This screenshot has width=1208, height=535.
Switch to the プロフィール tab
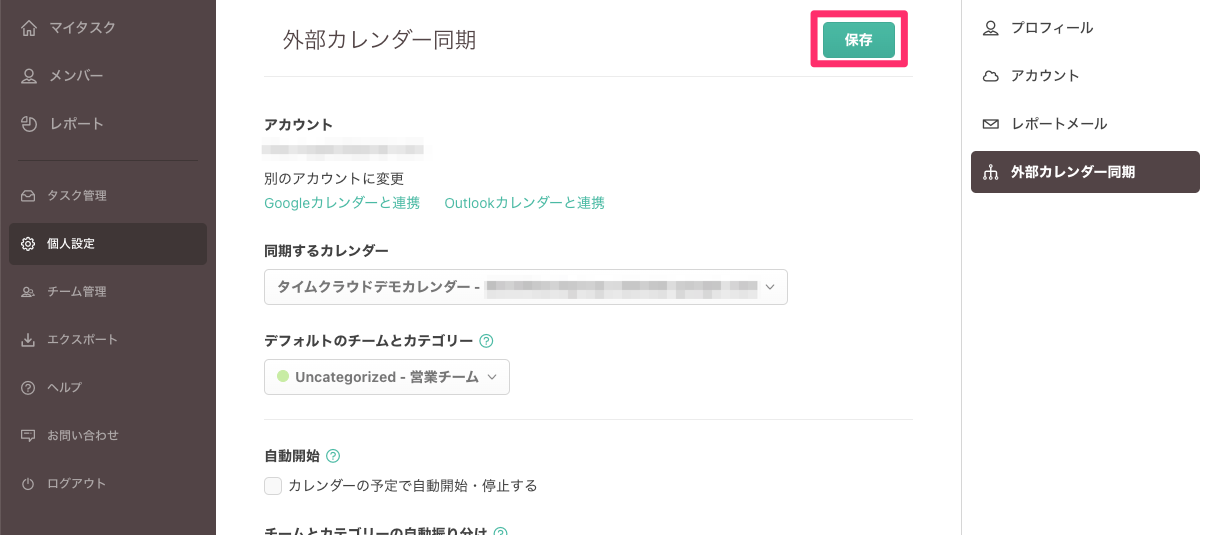(1051, 28)
